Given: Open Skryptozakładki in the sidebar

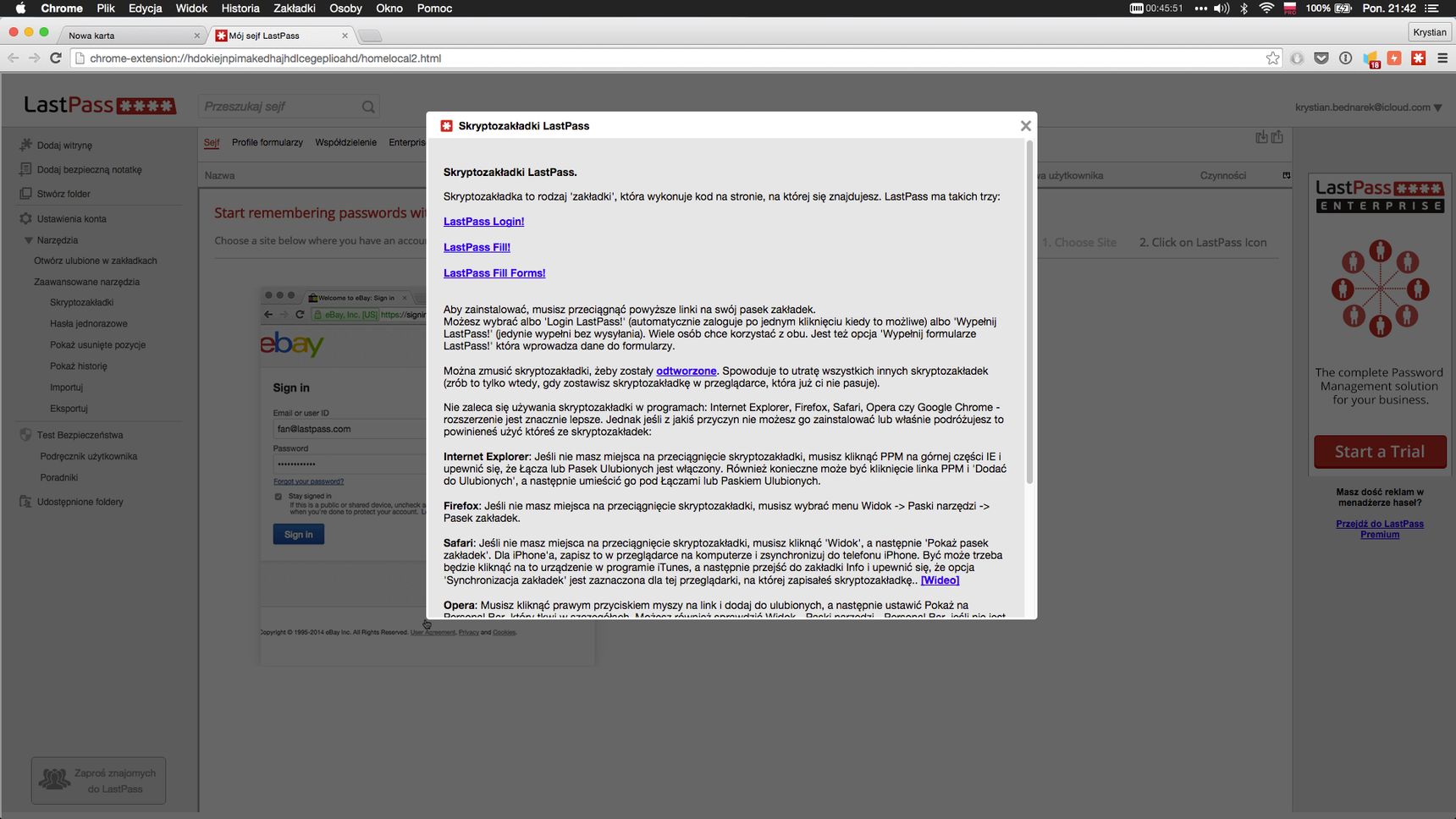Looking at the screenshot, I should pos(81,302).
